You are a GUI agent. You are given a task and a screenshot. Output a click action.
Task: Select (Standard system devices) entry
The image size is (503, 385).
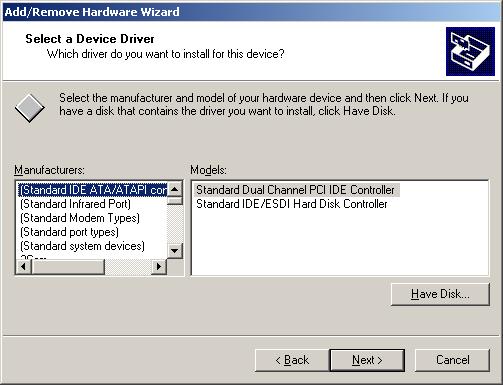tap(82, 246)
